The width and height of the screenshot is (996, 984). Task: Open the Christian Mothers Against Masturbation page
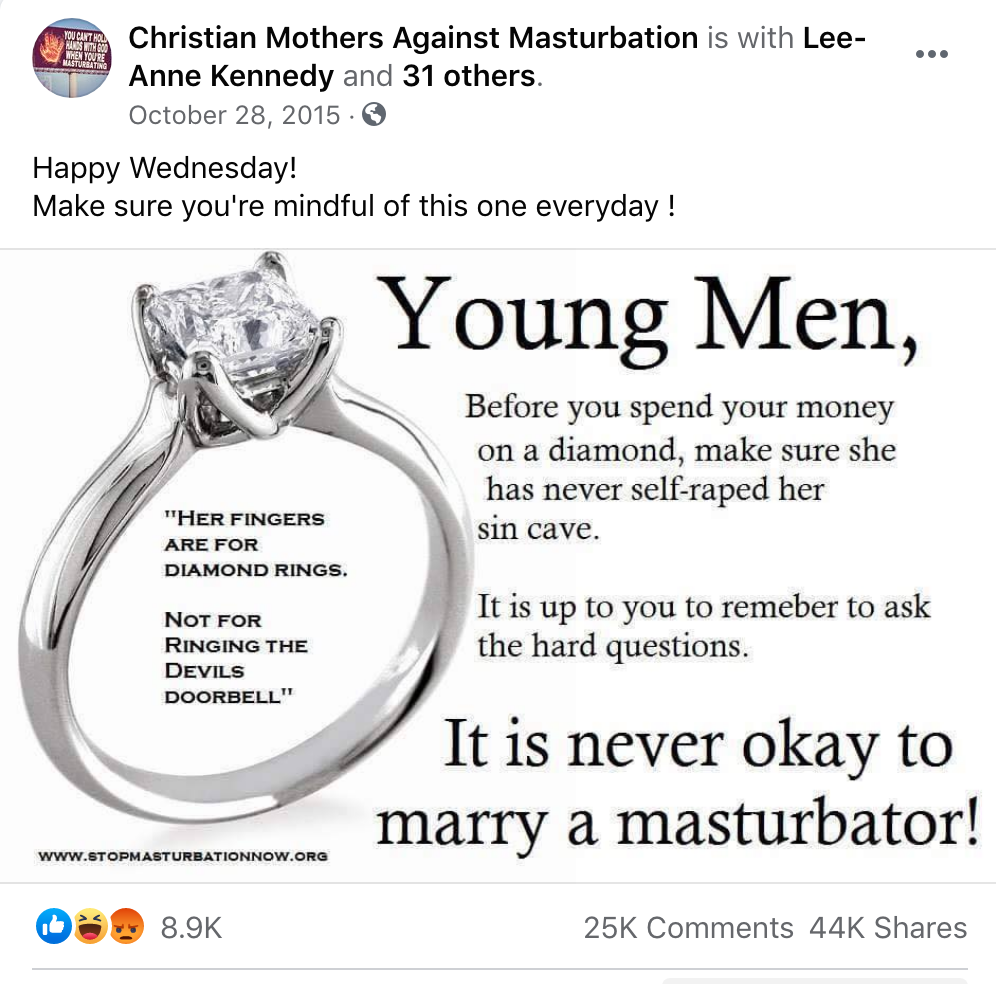[x=413, y=39]
